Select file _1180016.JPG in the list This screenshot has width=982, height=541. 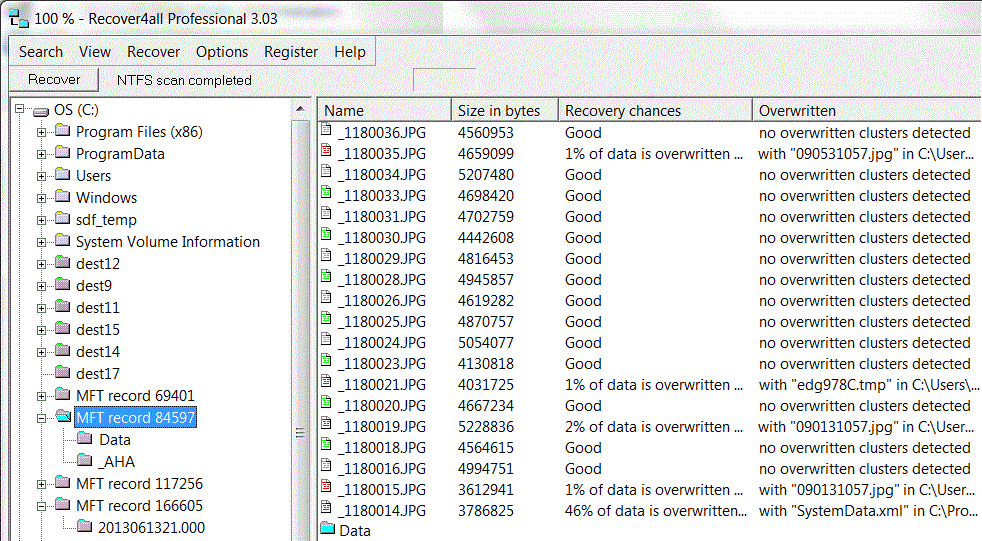pyautogui.click(x=382, y=469)
